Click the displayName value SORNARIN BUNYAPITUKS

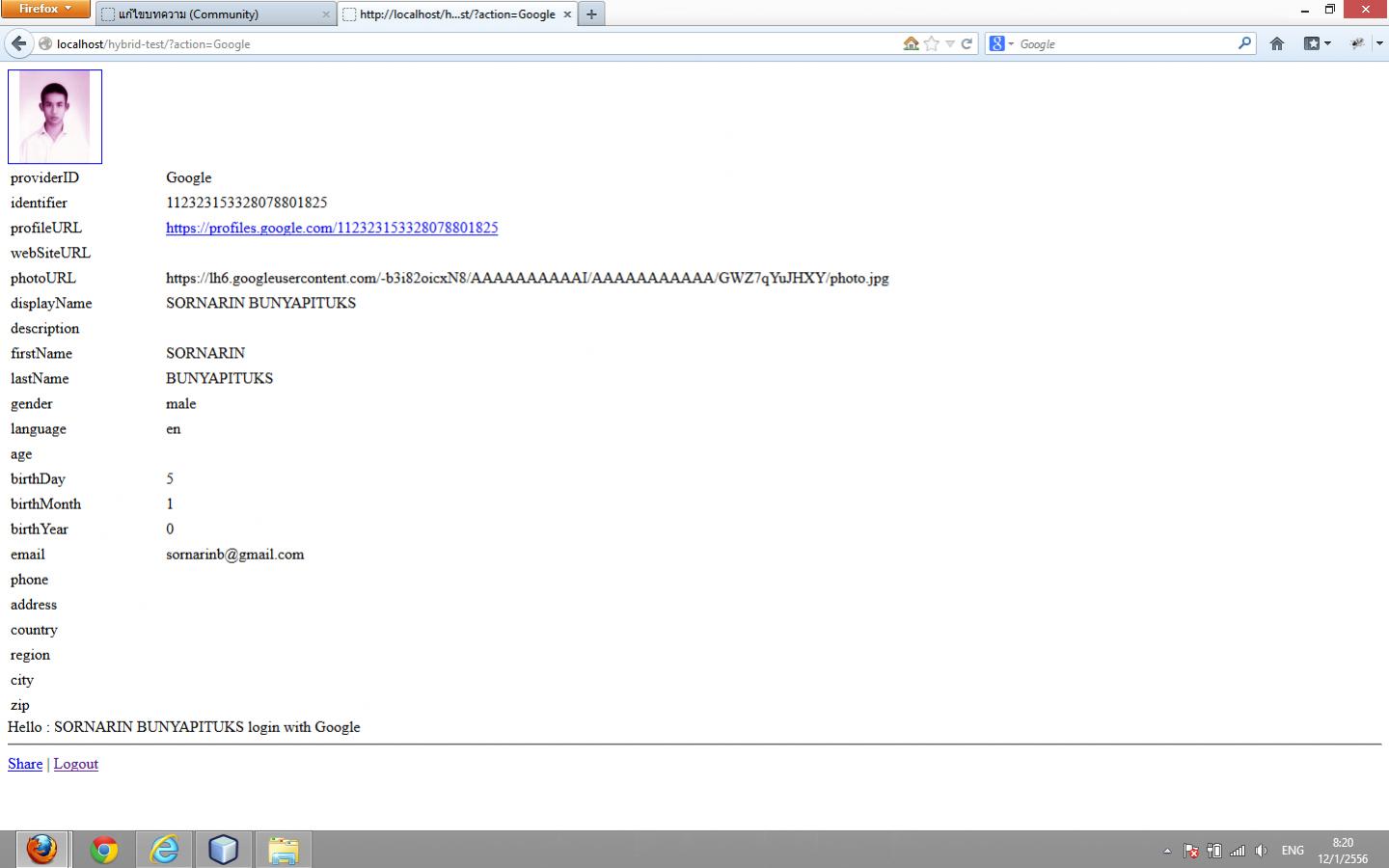click(x=260, y=303)
